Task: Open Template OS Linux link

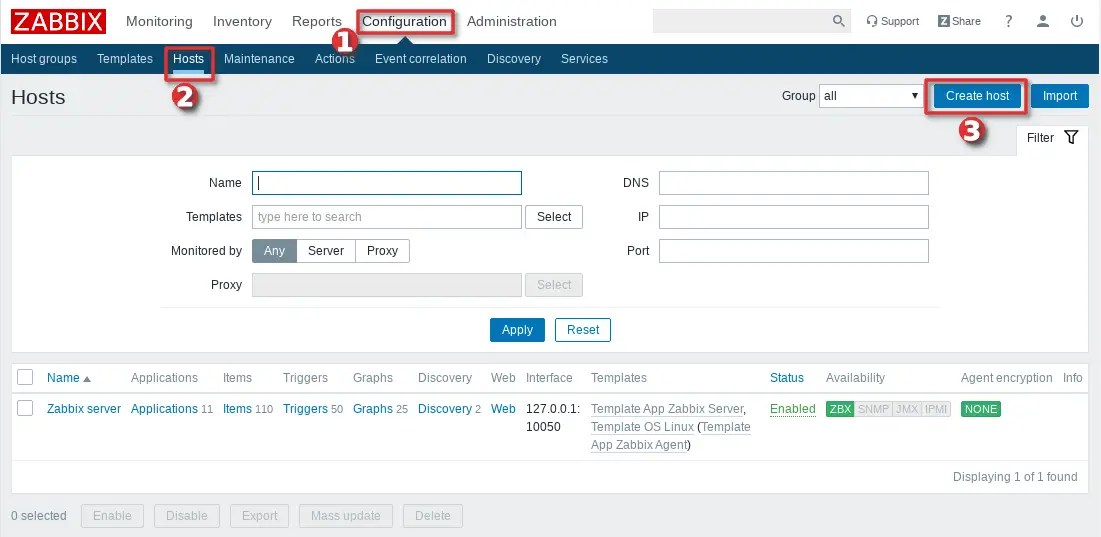Action: pyautogui.click(x=642, y=427)
